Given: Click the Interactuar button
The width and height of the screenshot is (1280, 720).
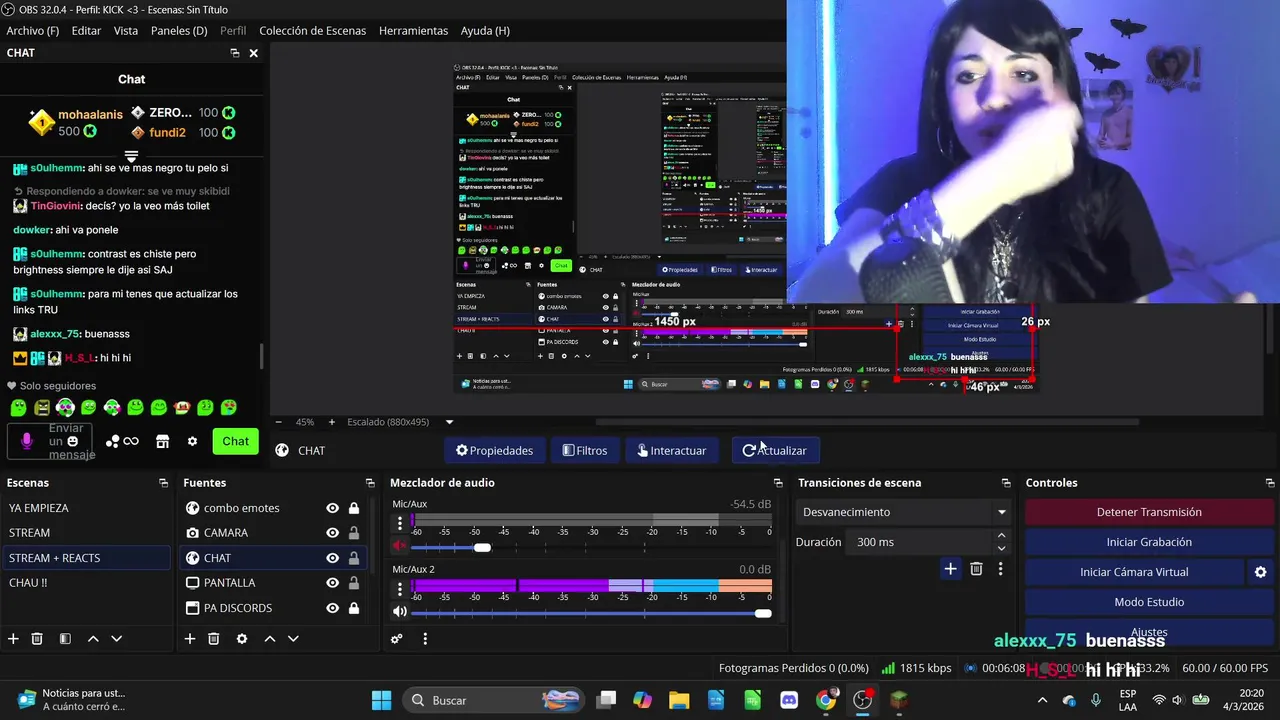Looking at the screenshot, I should pos(671,451).
